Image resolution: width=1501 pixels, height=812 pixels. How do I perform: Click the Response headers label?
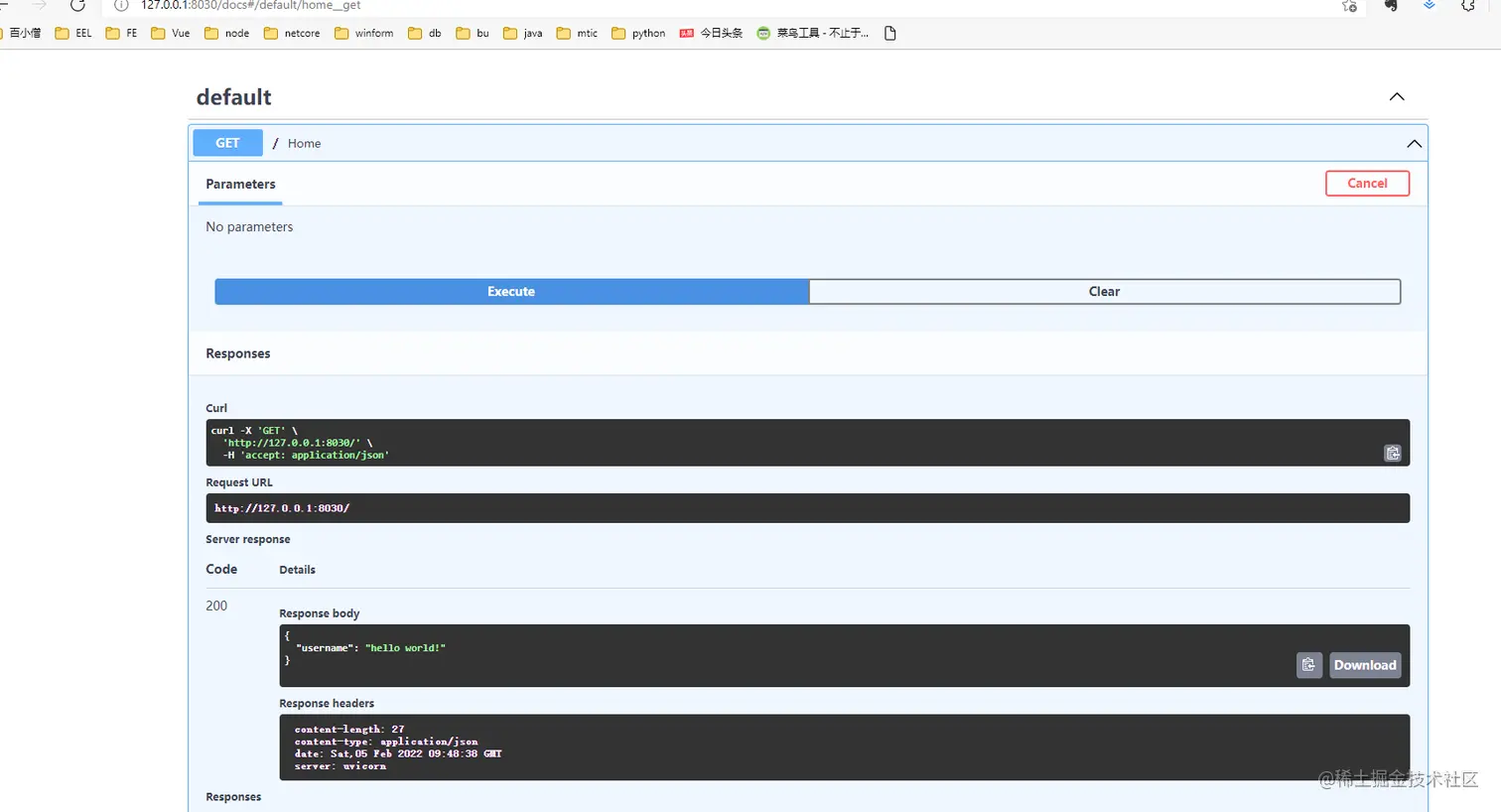click(x=327, y=703)
